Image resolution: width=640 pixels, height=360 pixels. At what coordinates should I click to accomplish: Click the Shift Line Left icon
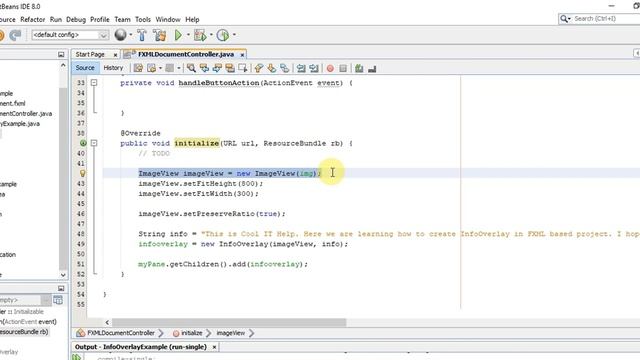tap(301, 68)
